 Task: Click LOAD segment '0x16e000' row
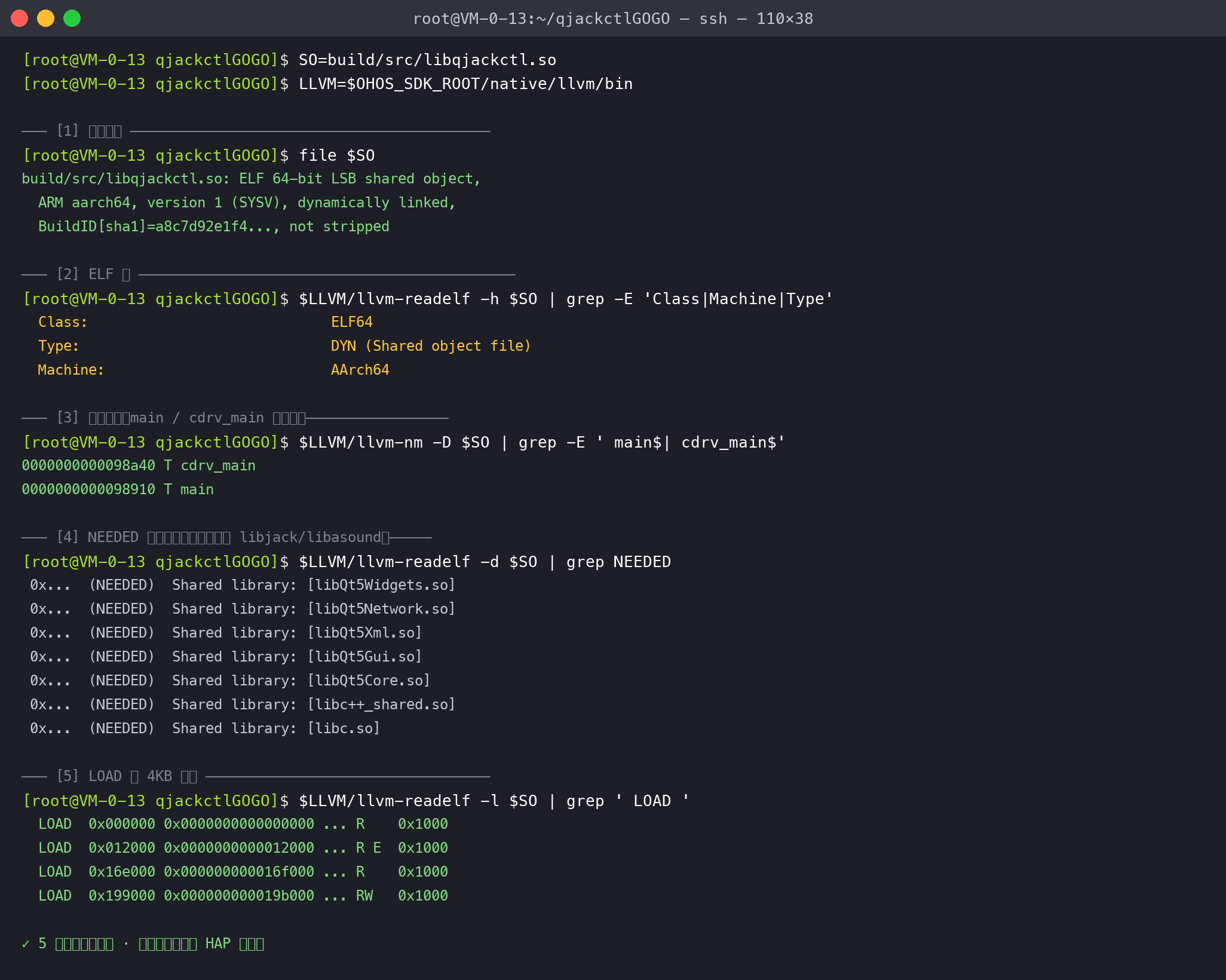(x=243, y=872)
